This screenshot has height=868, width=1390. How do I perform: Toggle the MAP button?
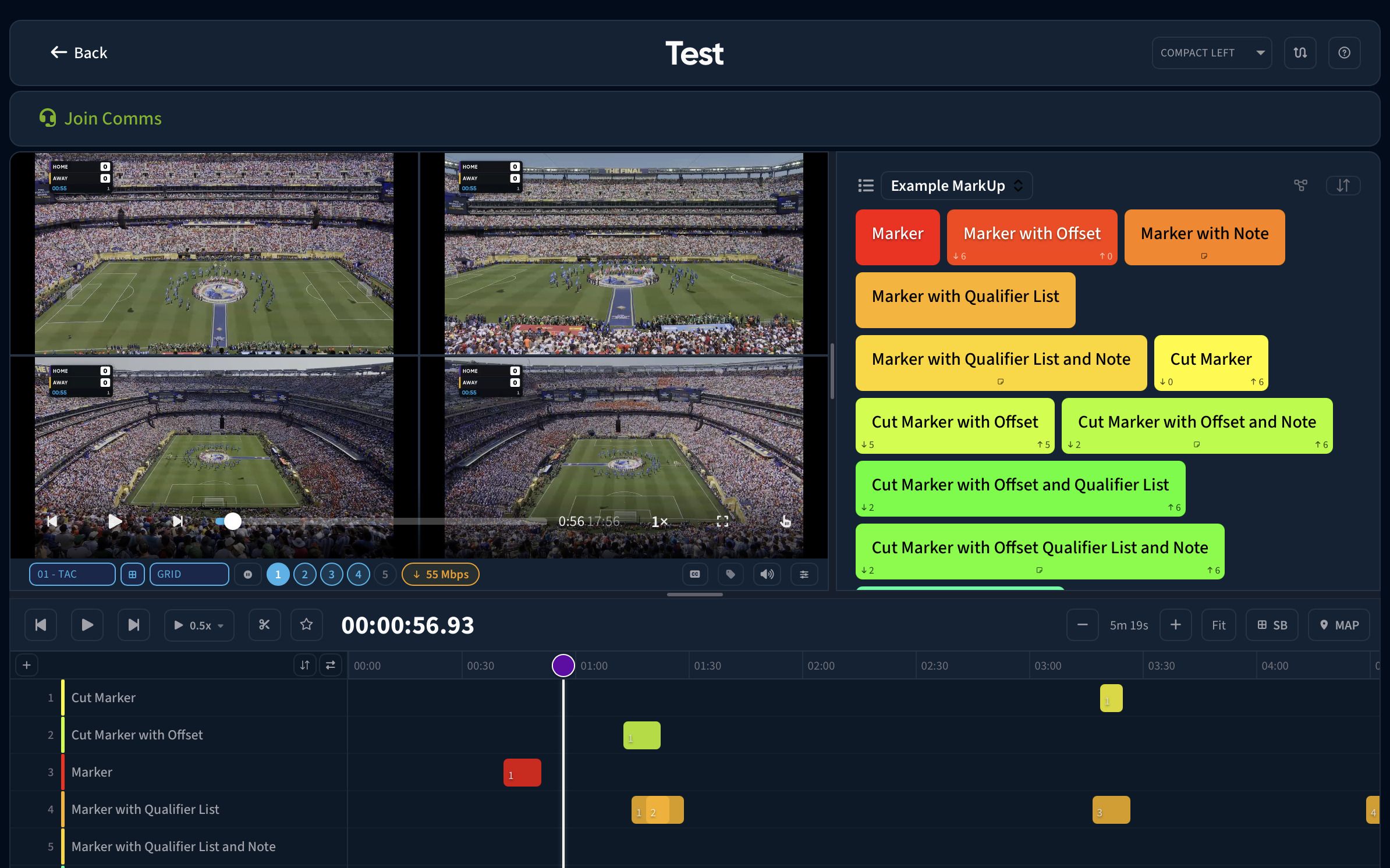coord(1339,625)
